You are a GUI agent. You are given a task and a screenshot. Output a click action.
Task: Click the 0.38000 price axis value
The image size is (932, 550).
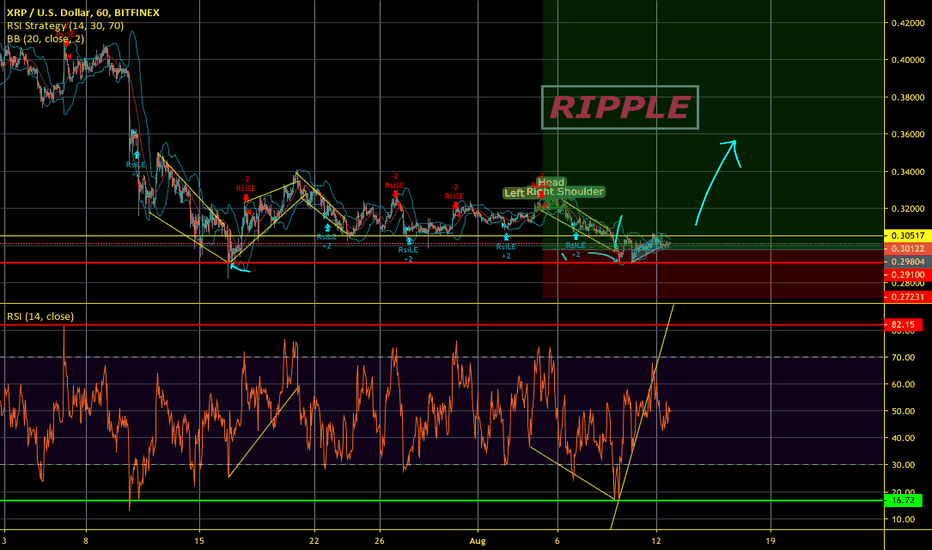click(908, 98)
